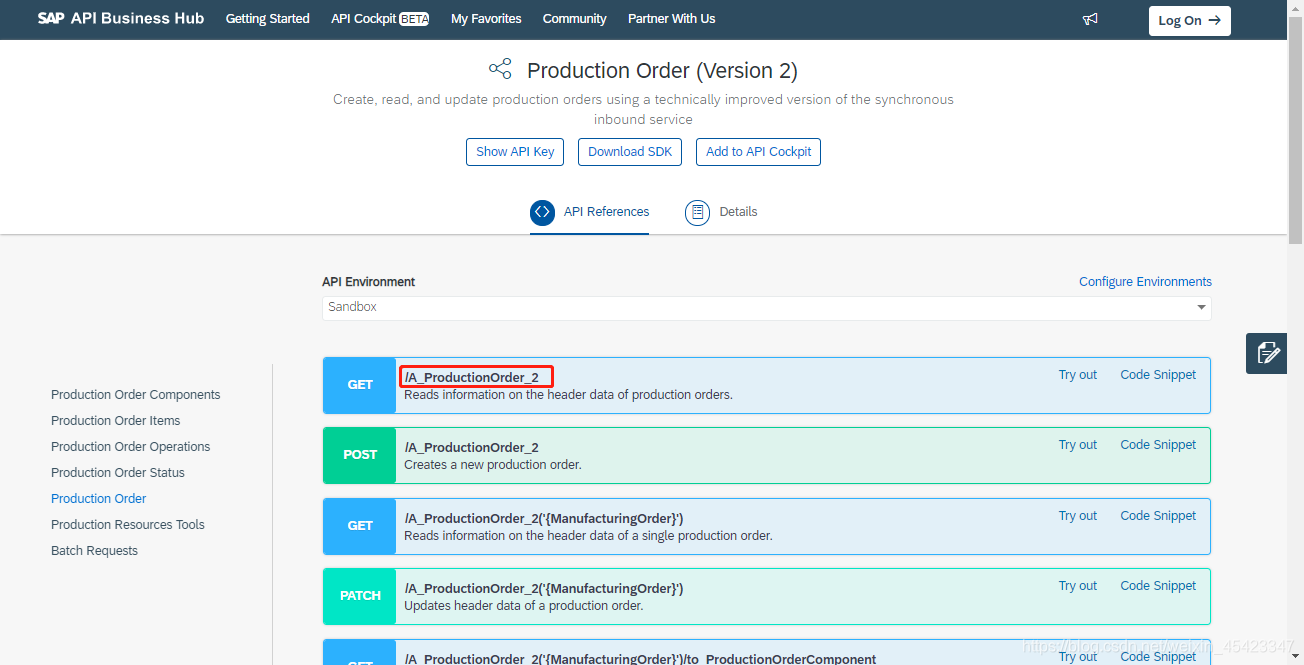Click the Production Order (Version 2) title
This screenshot has width=1304, height=665.
662,71
